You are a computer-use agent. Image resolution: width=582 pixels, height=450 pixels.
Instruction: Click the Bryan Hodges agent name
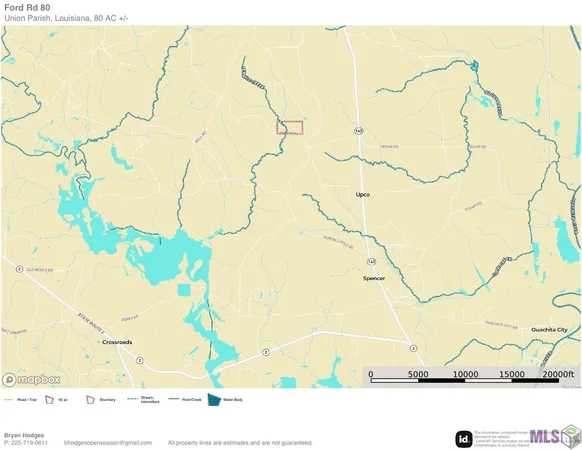point(24,435)
